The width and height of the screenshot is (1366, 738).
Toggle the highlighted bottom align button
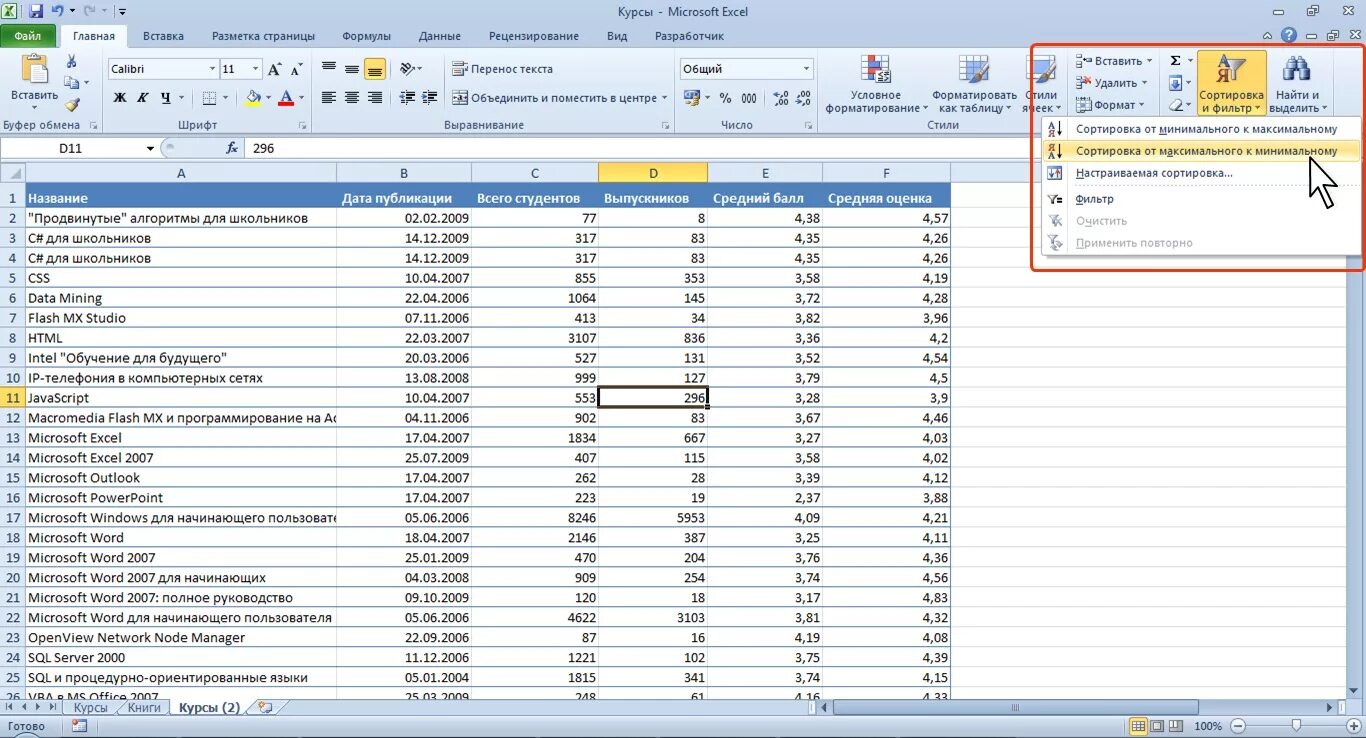(375, 69)
